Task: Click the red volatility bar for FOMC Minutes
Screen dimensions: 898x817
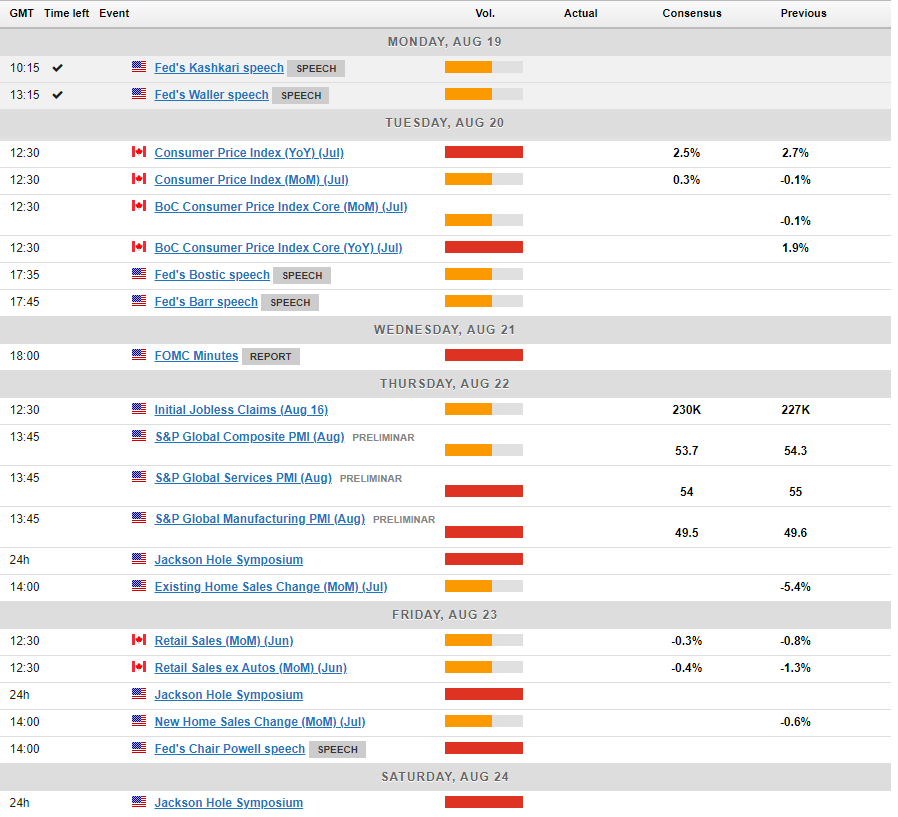Action: [x=484, y=355]
